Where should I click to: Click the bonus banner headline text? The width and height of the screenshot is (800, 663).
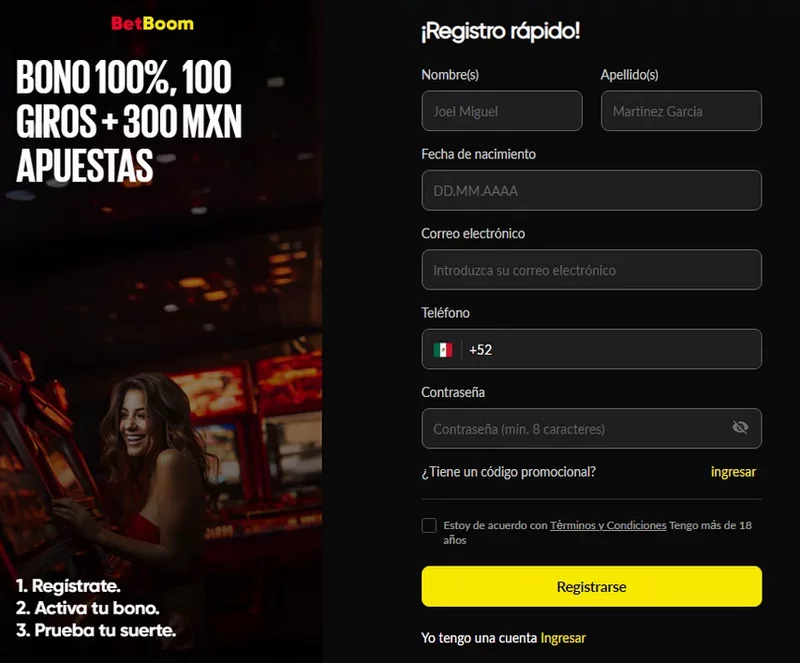pyautogui.click(x=129, y=121)
